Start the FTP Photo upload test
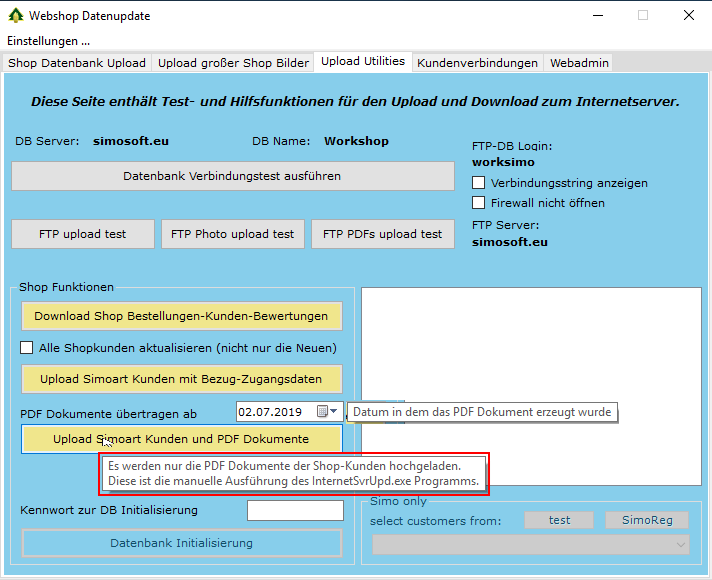 click(232, 234)
